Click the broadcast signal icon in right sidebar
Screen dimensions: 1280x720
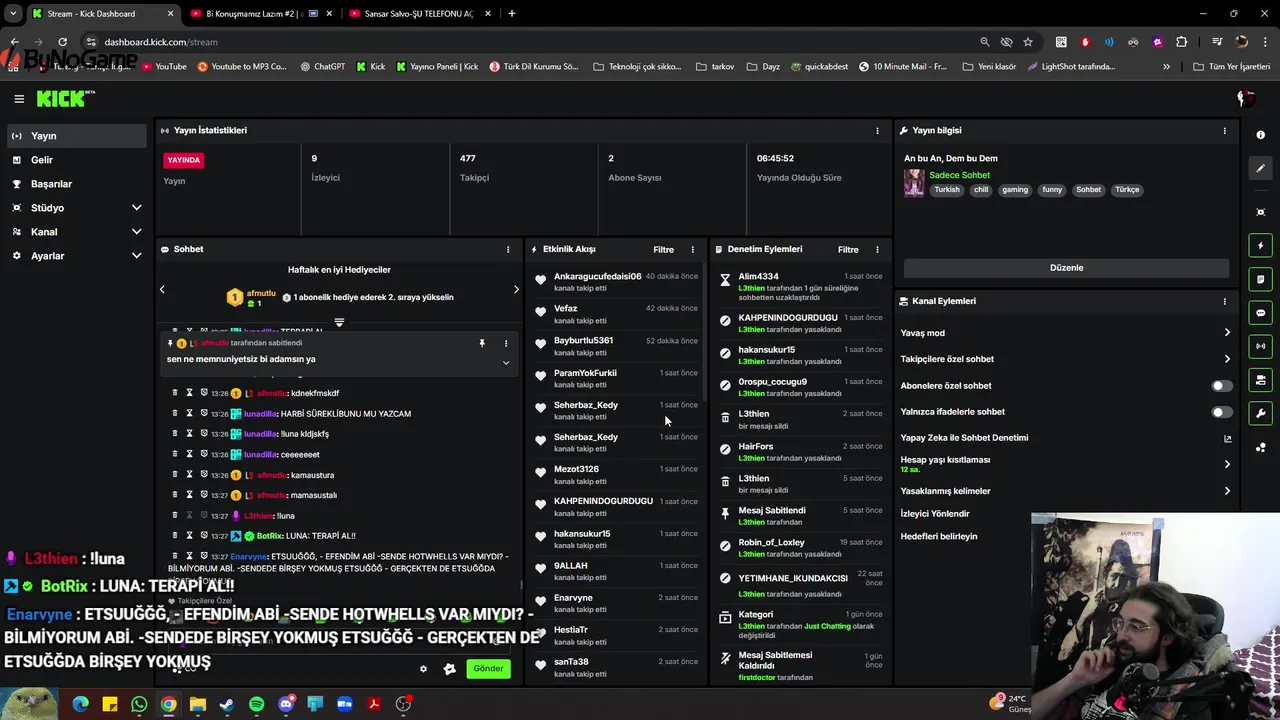tap(1260, 346)
